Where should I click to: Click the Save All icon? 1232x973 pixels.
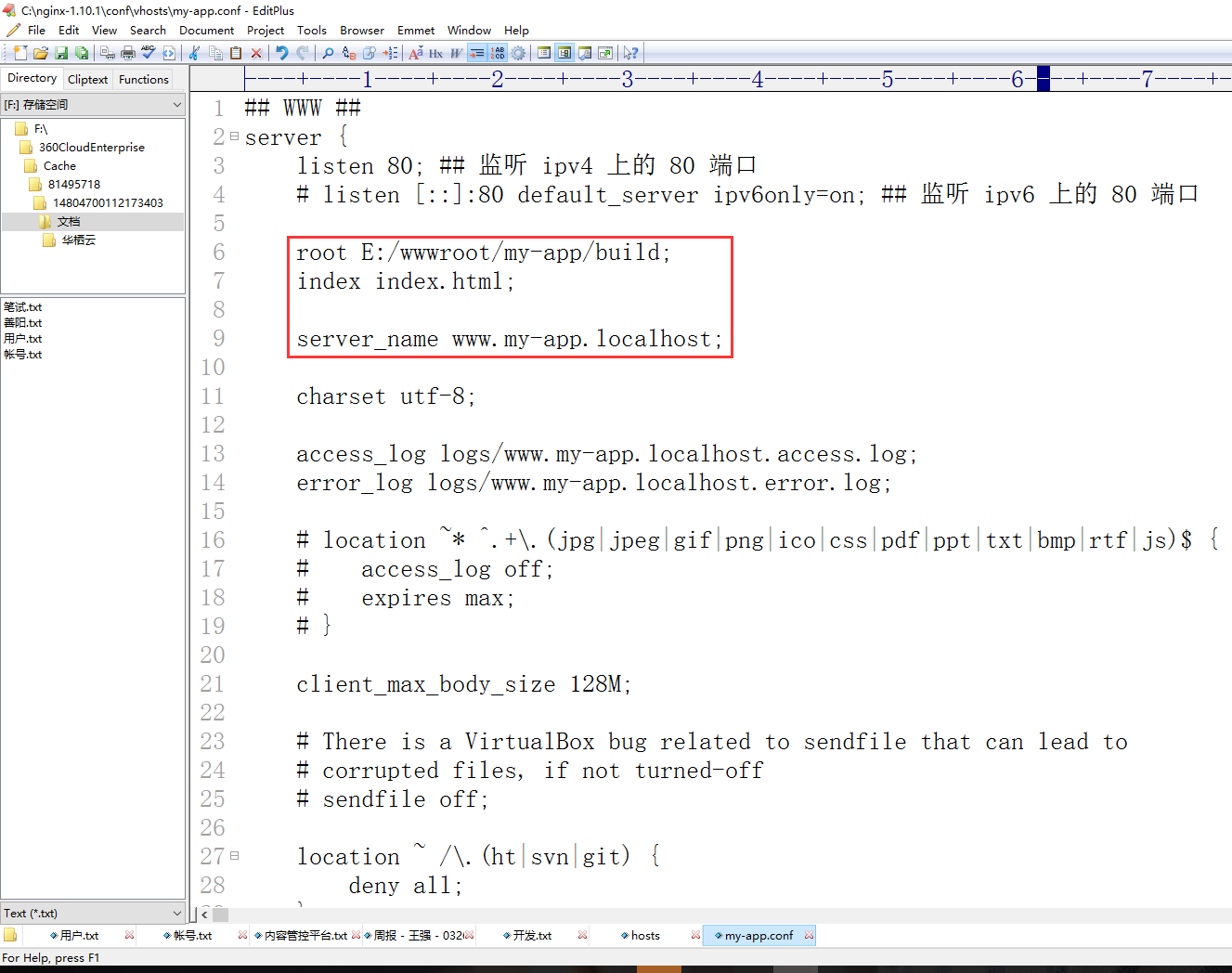tap(82, 53)
